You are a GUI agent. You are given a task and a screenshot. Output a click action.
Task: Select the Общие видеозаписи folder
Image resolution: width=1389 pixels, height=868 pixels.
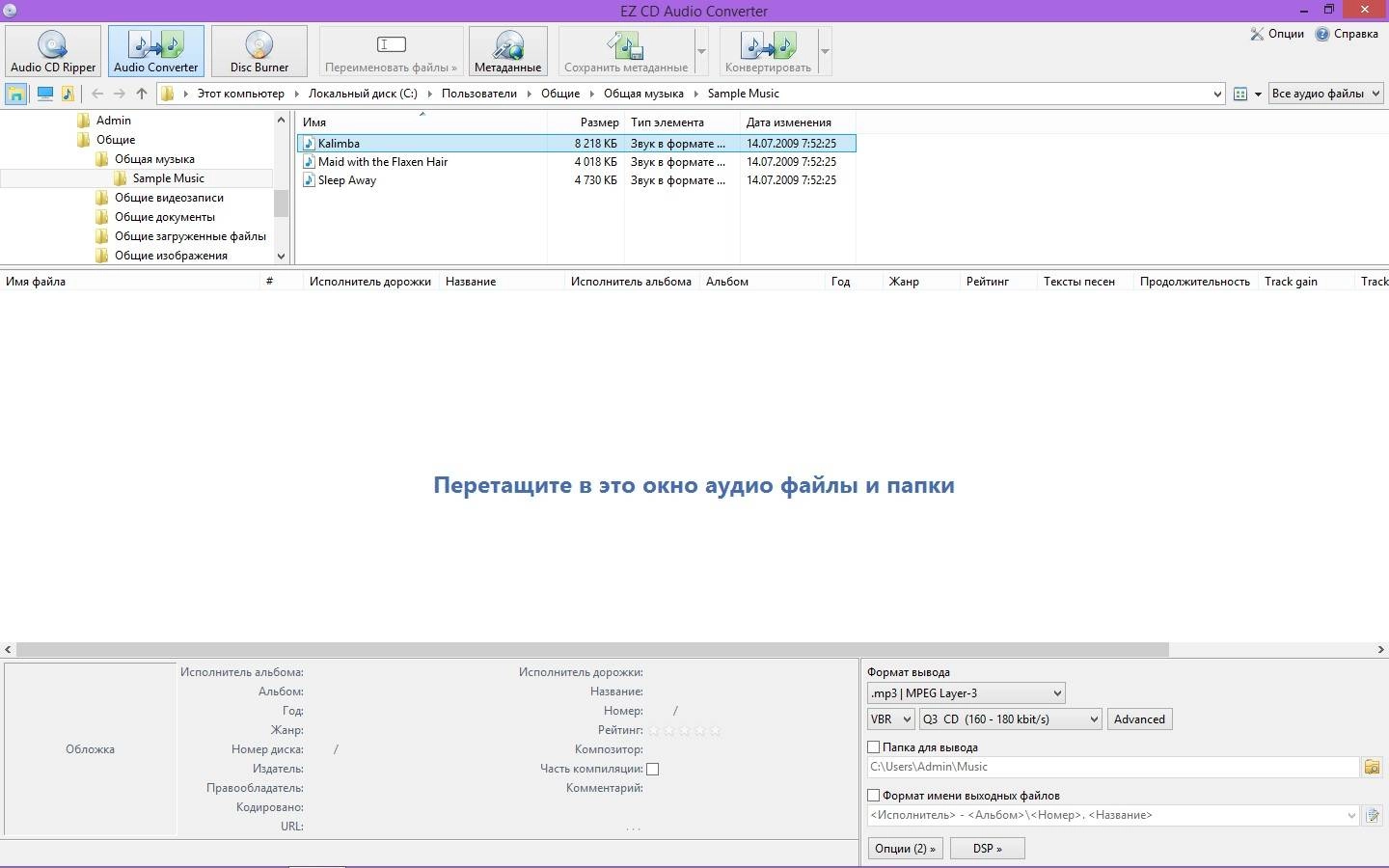169,198
